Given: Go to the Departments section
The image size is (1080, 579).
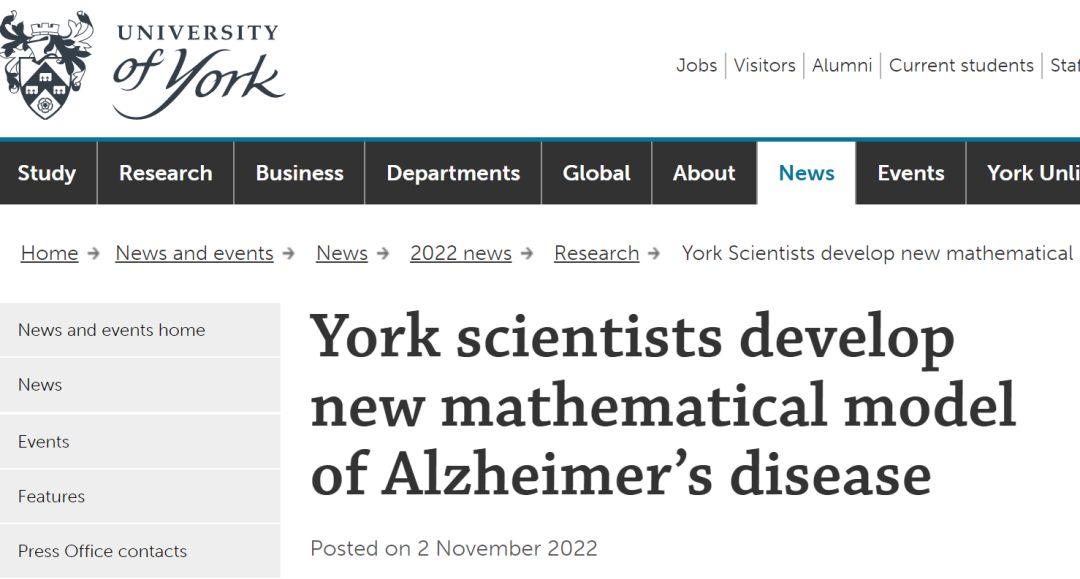Looking at the screenshot, I should 453,173.
